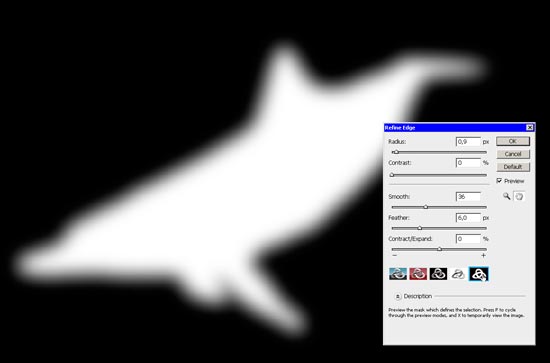
Task: Select the Quick Mask preview icon
Action: (418, 274)
